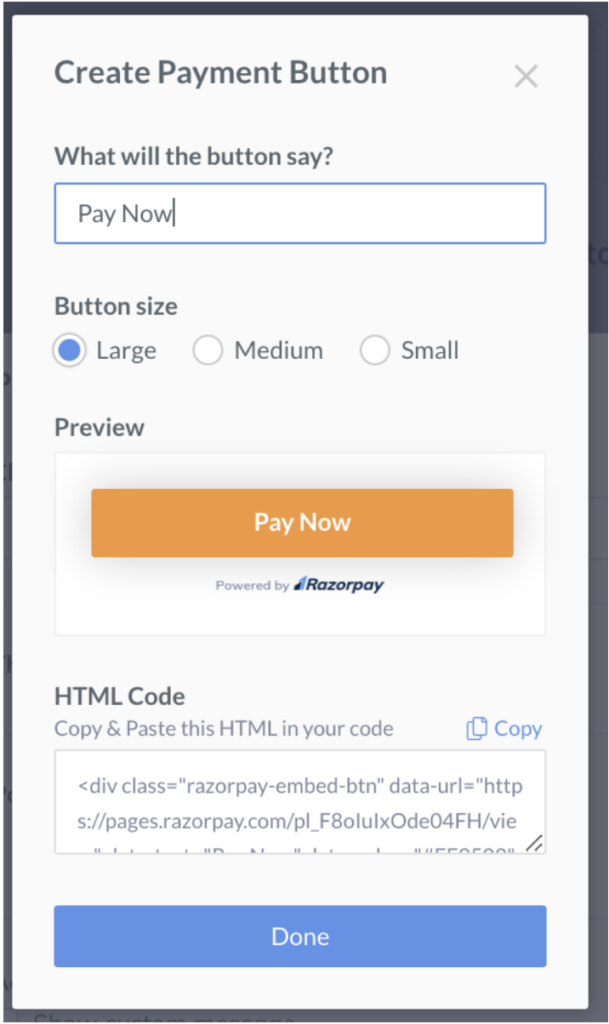Choose the Medium button size
Image resolution: width=609 pixels, height=1024 pixels.
208,351
